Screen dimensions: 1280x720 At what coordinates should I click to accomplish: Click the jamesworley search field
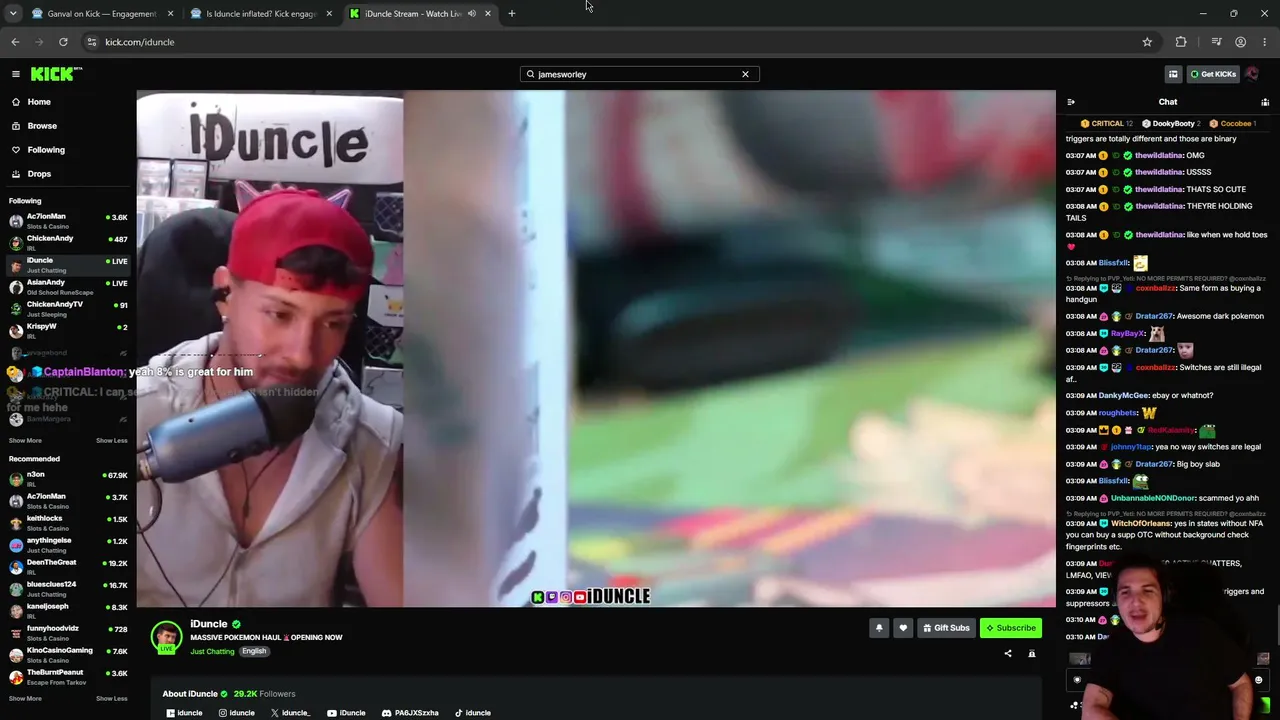[639, 74]
